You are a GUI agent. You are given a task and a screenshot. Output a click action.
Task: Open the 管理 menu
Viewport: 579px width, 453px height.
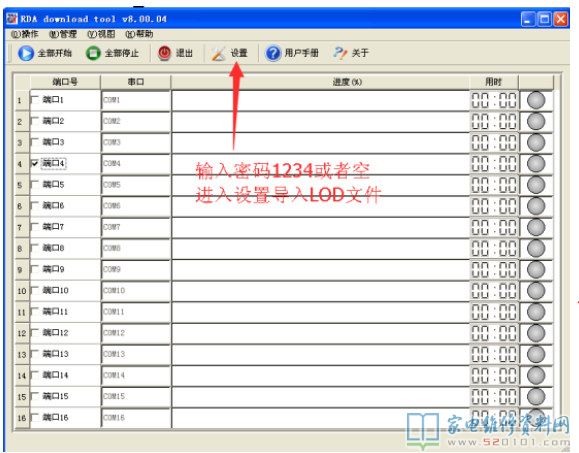pyautogui.click(x=63, y=34)
